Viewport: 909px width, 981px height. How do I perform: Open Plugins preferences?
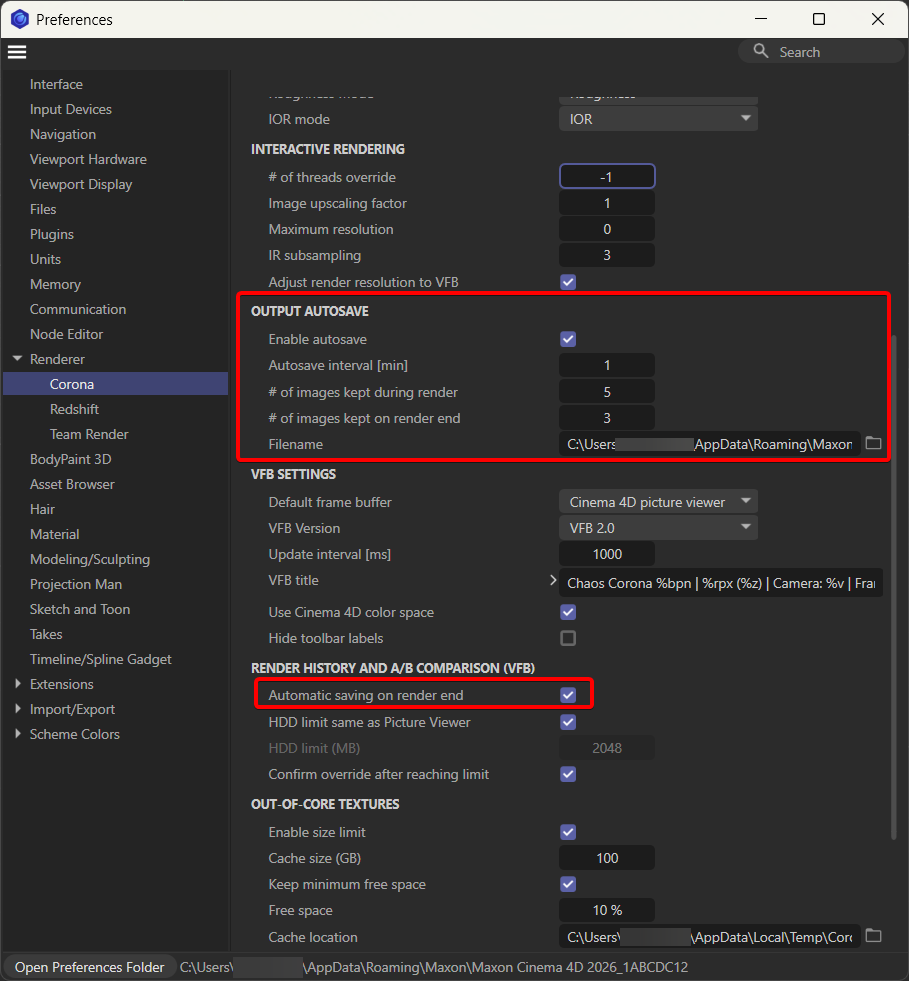(52, 234)
